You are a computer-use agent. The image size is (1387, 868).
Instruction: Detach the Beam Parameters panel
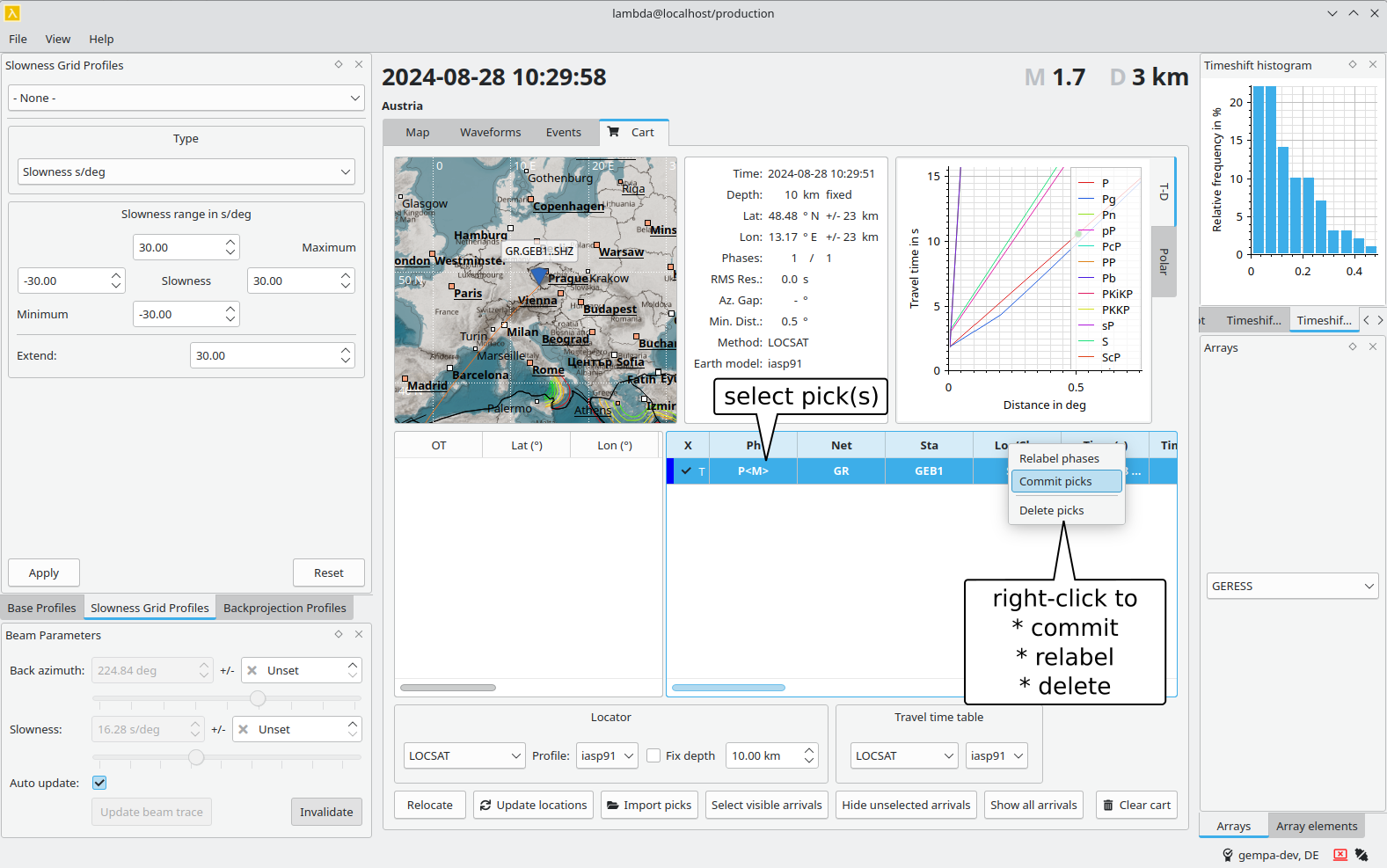click(x=339, y=634)
